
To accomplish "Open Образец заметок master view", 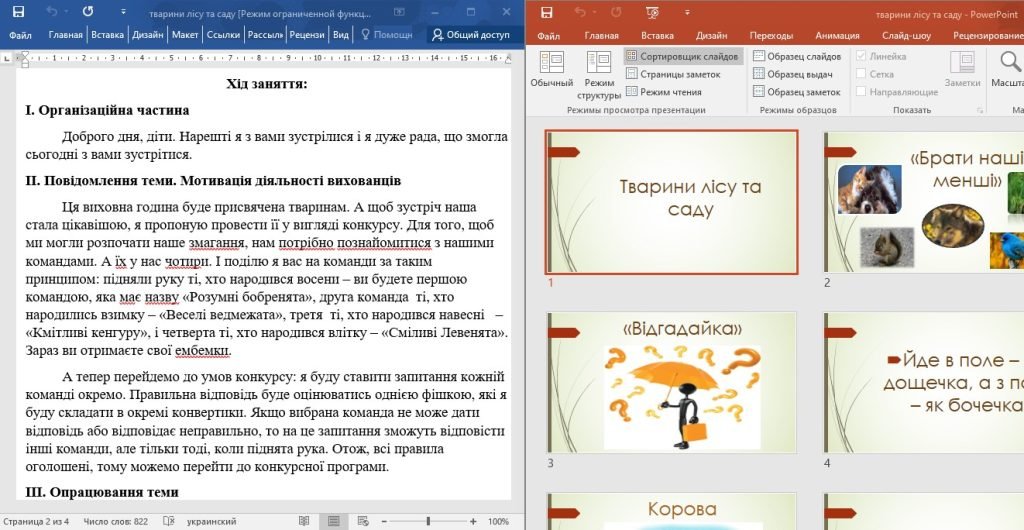I will pos(797,92).
